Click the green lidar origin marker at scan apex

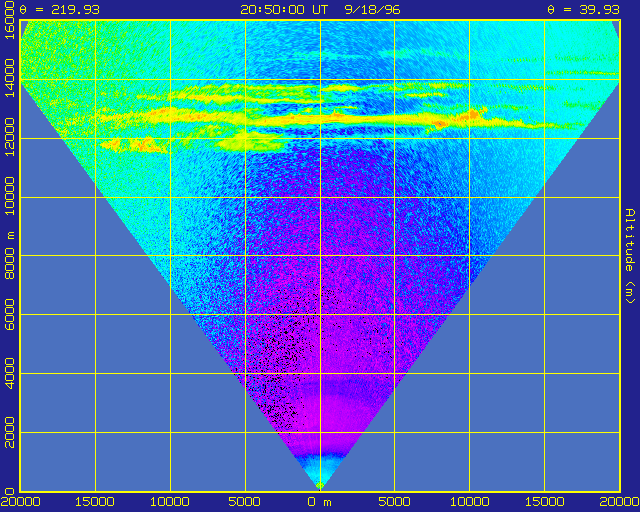coord(320,485)
